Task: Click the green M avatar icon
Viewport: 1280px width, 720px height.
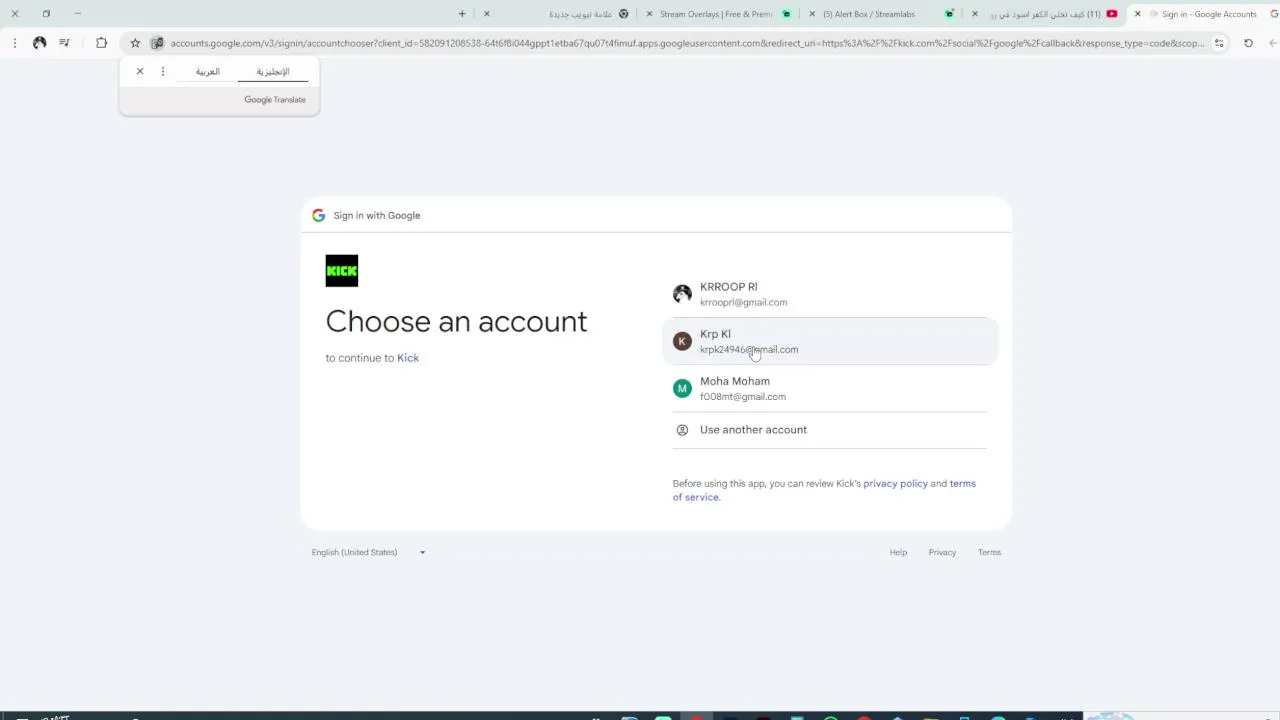Action: tap(682, 388)
